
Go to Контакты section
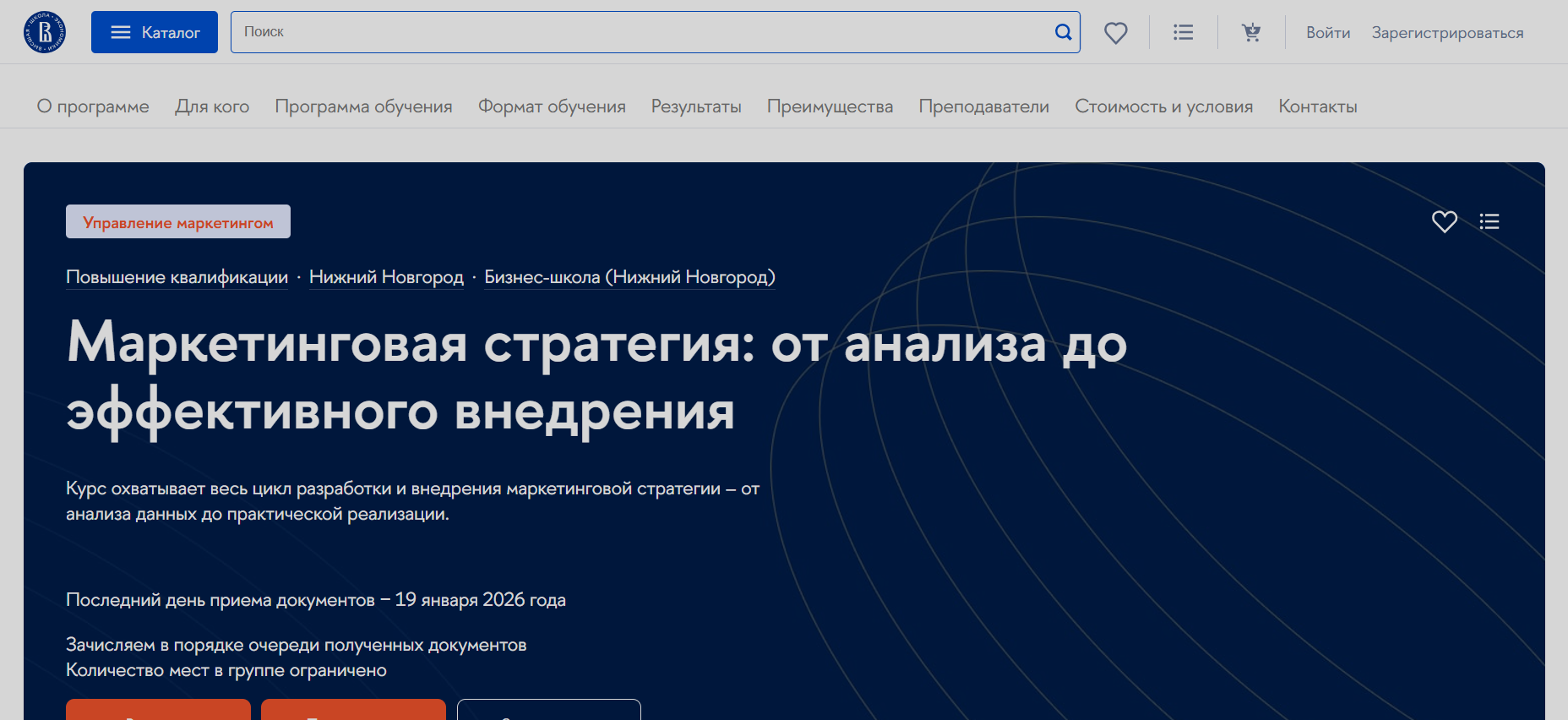1317,106
